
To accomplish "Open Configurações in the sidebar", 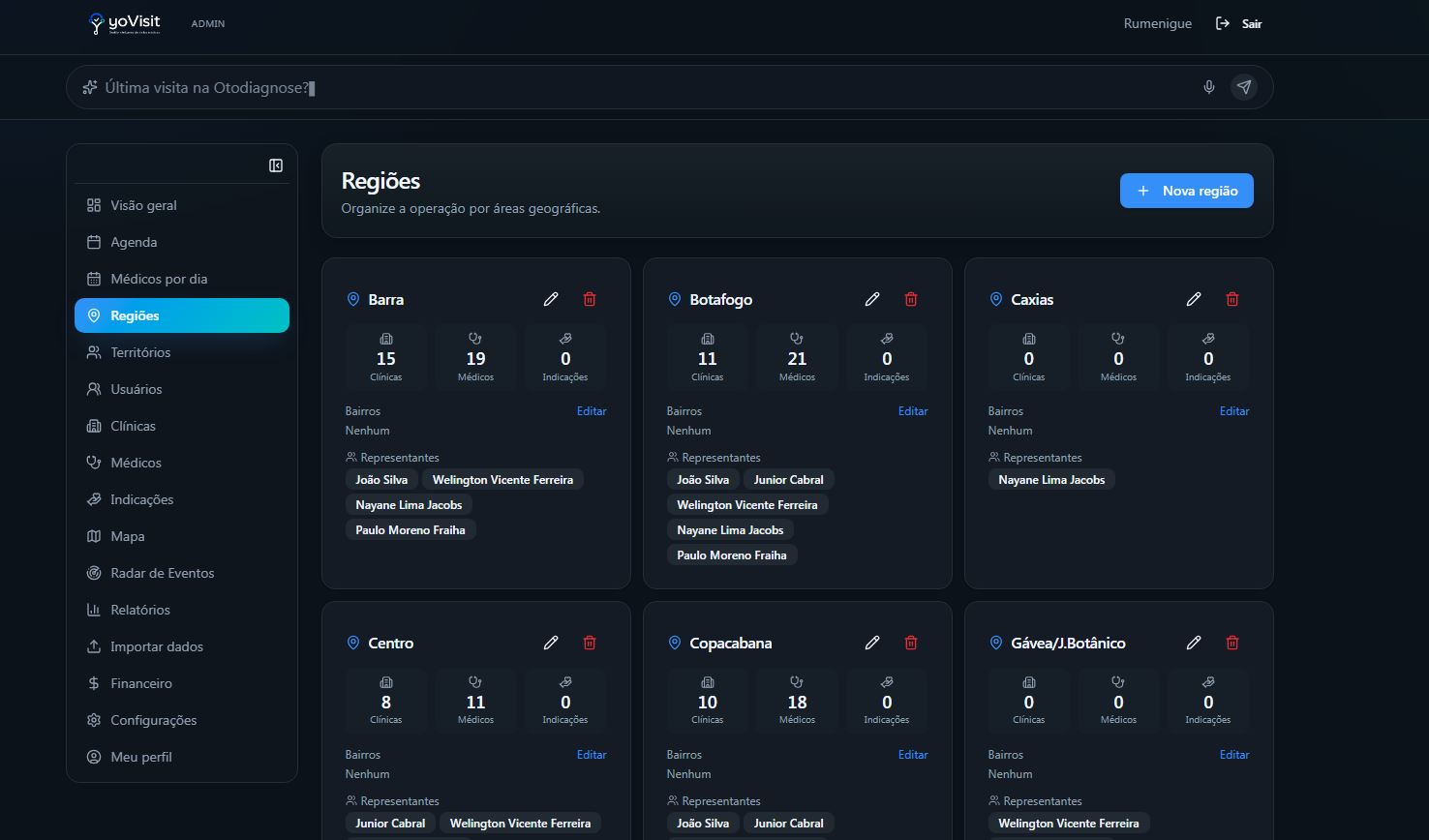I will coord(182,720).
